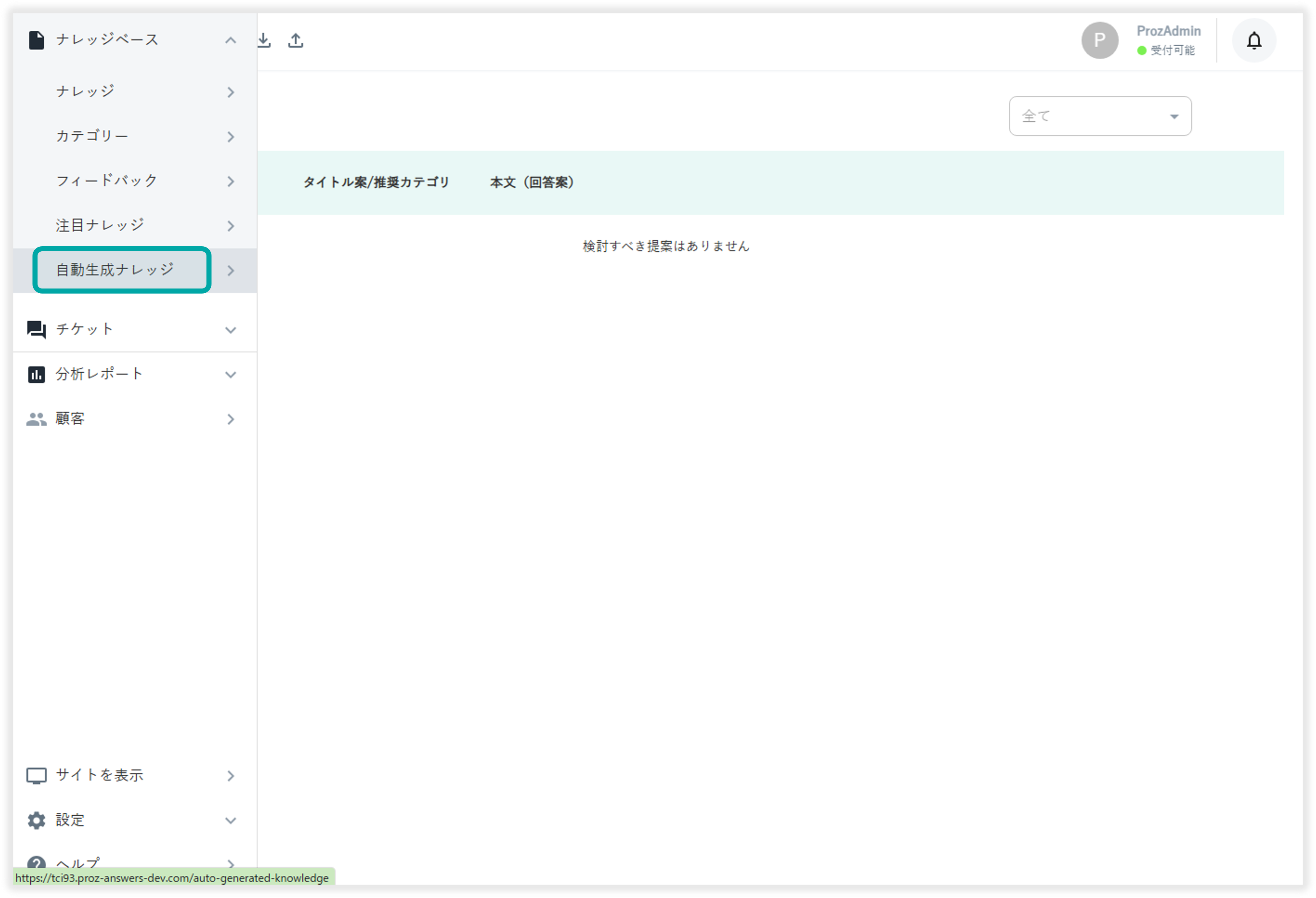Click the 設定 gear icon
1316x898 pixels.
(36, 820)
